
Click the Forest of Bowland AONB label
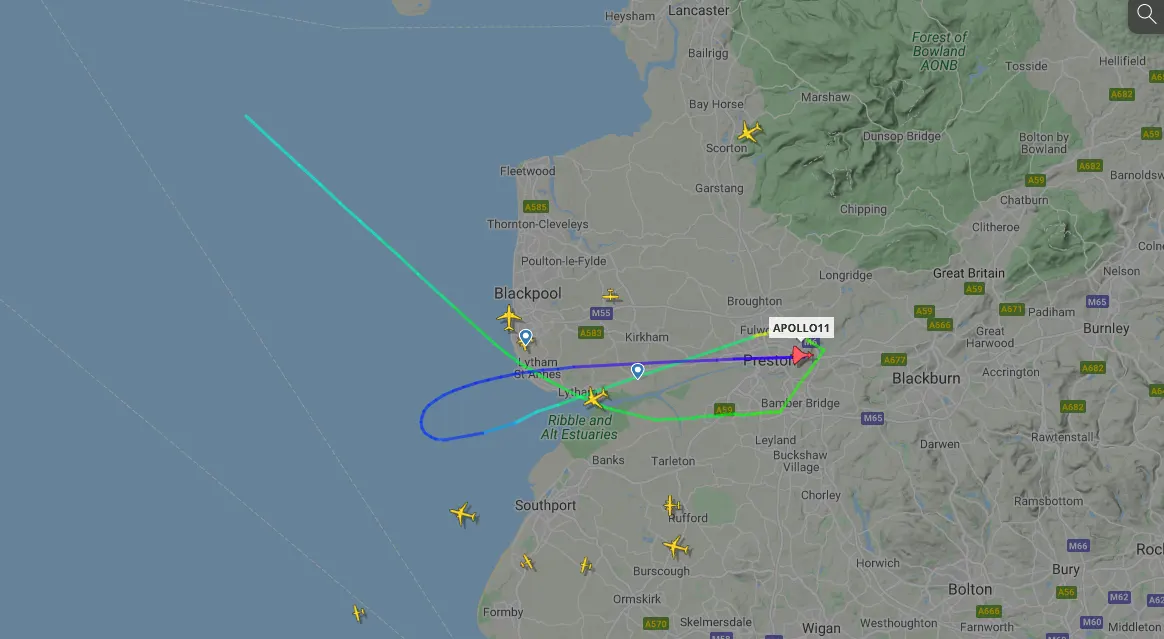(x=939, y=51)
